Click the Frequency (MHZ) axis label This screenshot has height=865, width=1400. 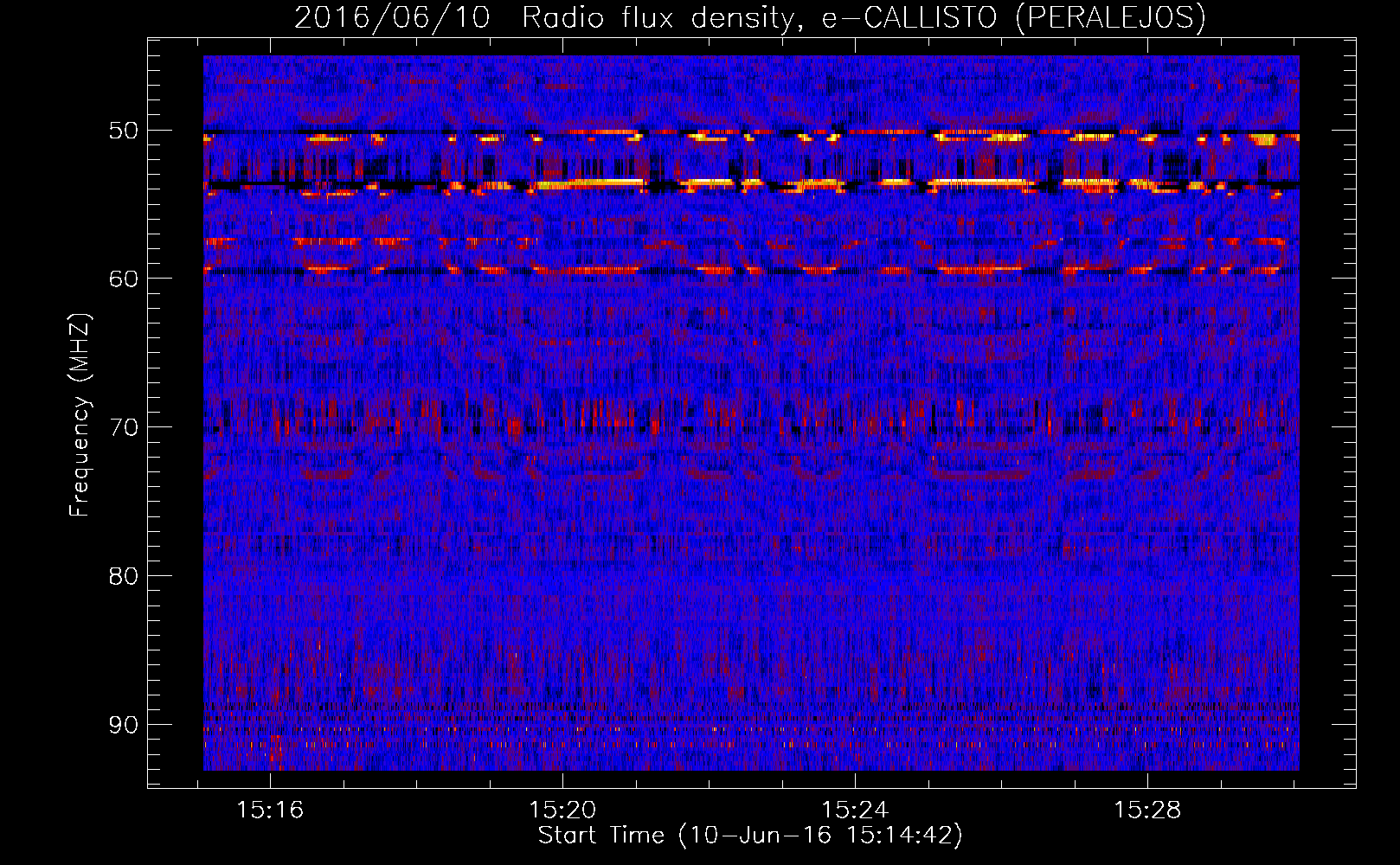(80, 415)
